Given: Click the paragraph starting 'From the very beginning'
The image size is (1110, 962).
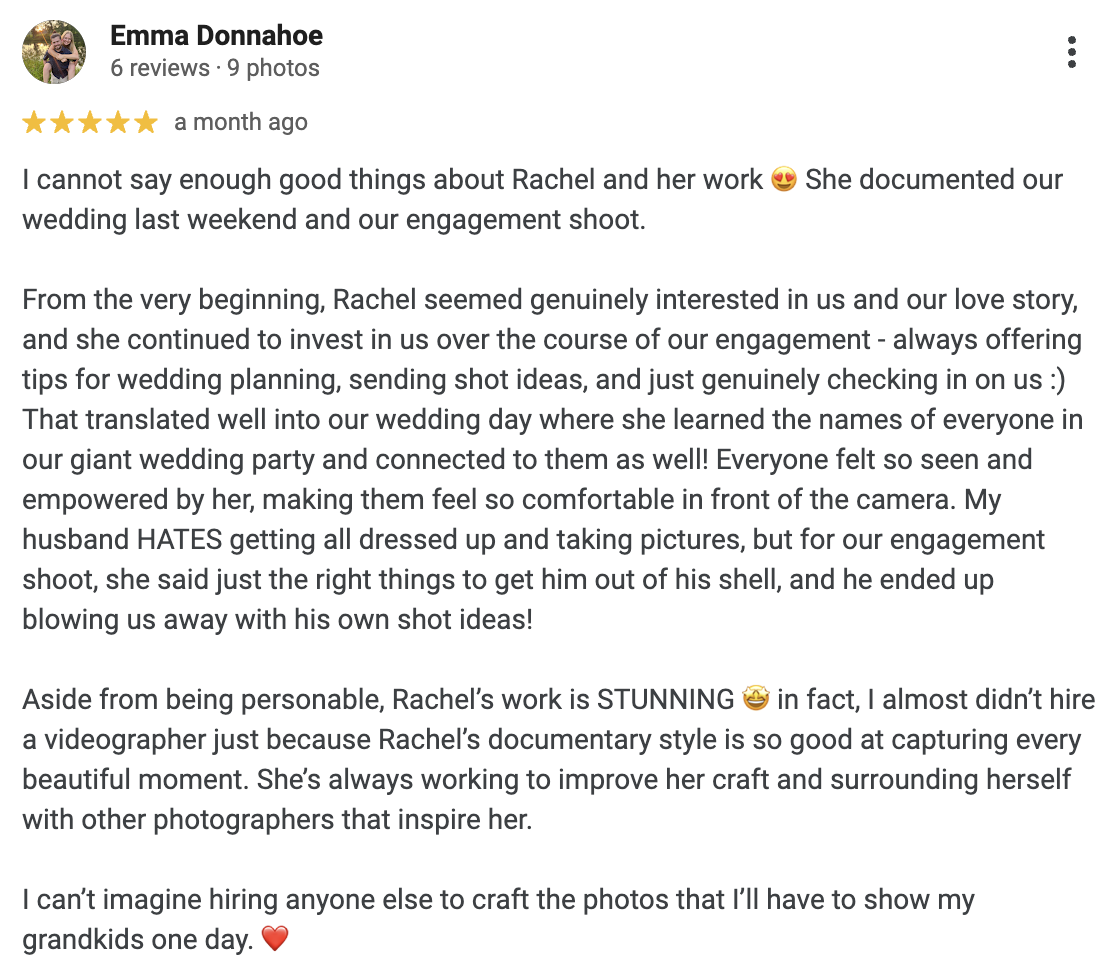Looking at the screenshot, I should [x=553, y=459].
